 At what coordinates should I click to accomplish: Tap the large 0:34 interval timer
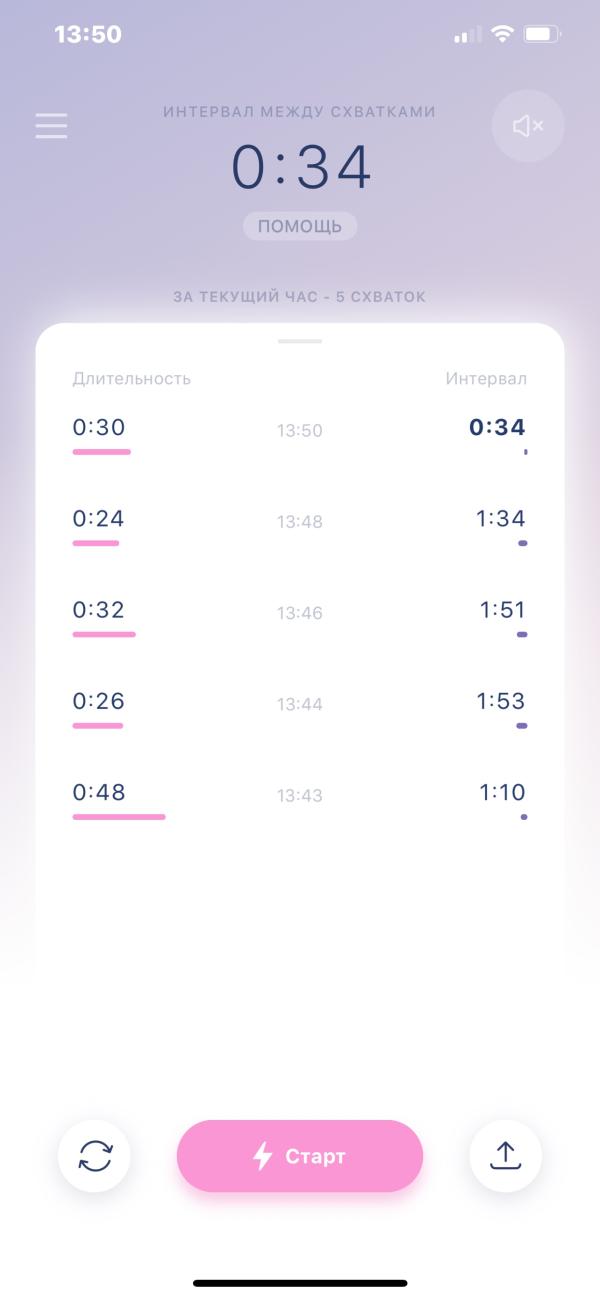tap(301, 166)
